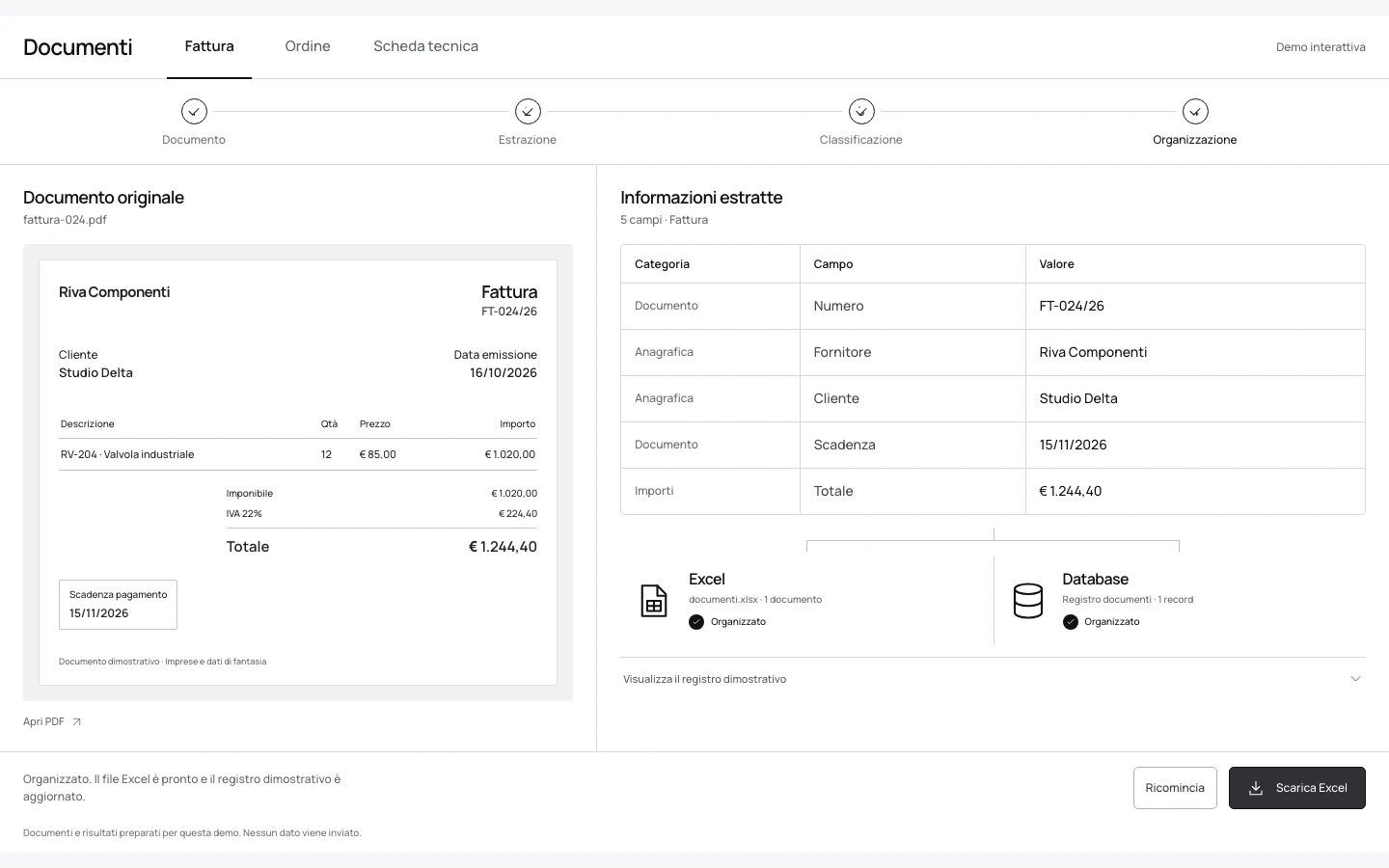This screenshot has height=868, width=1389.
Task: Click the Campo column header
Action: 912,264
